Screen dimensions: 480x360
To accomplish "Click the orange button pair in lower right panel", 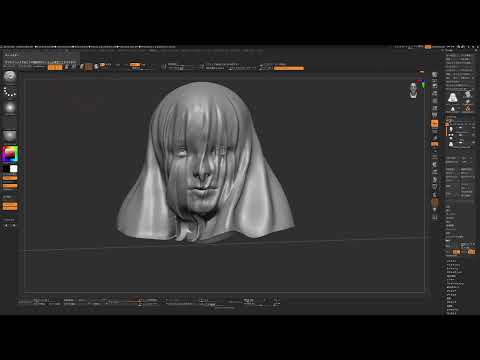I will (464, 252).
